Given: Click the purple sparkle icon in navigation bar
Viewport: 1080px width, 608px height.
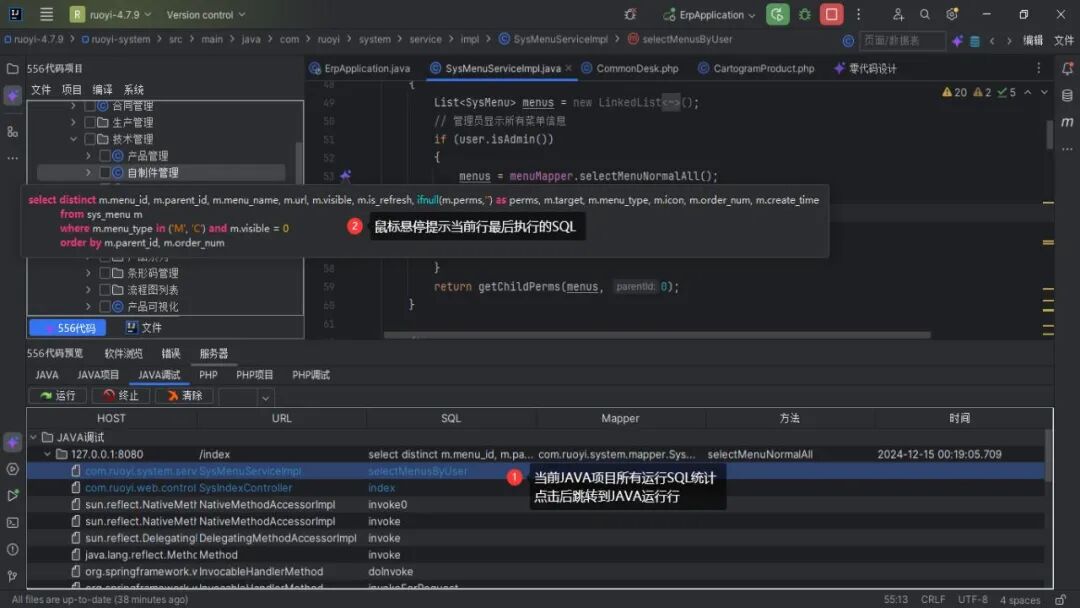Looking at the screenshot, I should click(x=957, y=41).
